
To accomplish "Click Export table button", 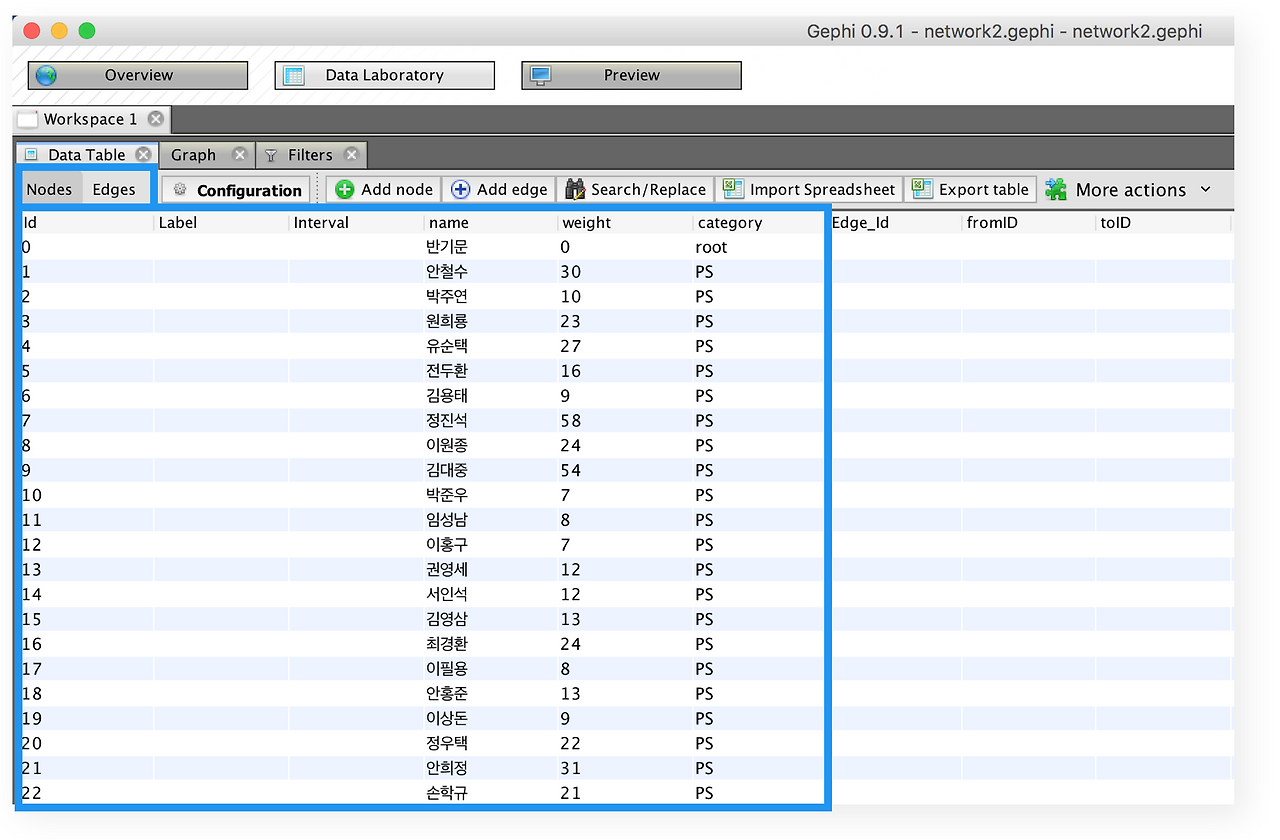I will (970, 189).
